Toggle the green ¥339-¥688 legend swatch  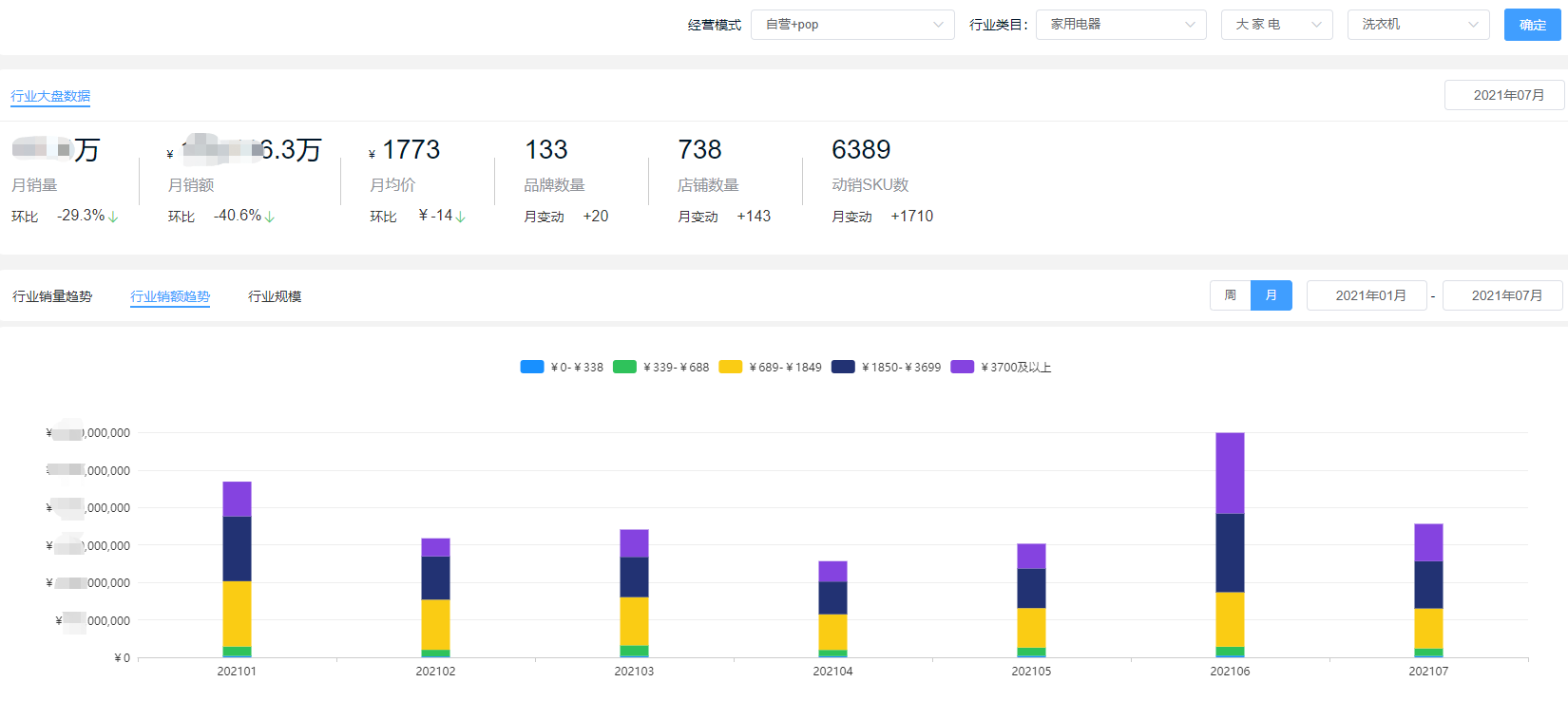624,367
